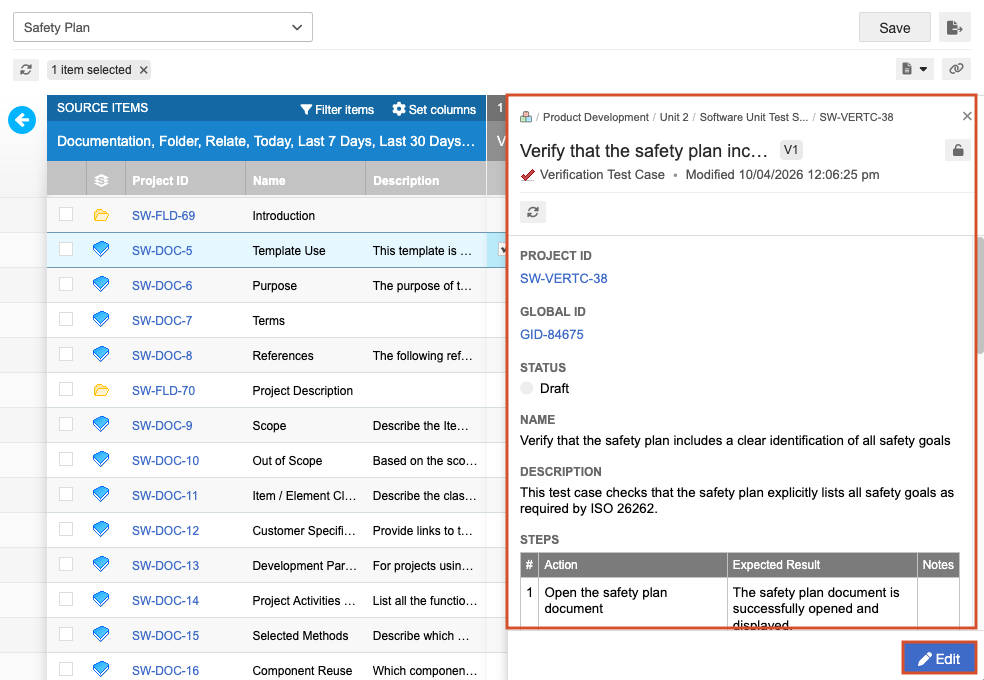The height and width of the screenshot is (680, 984).
Task: Click the layers icon in table header
Action: click(x=102, y=181)
